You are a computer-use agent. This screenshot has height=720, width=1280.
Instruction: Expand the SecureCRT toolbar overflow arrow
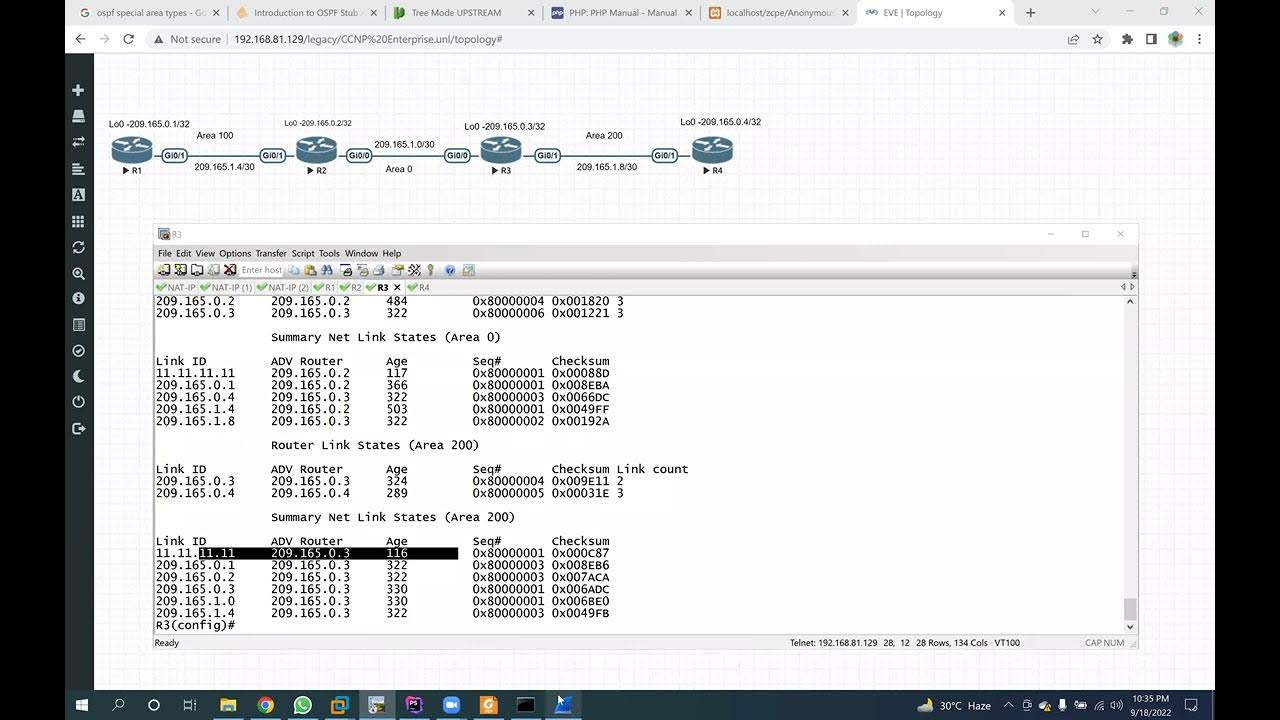[1133, 273]
